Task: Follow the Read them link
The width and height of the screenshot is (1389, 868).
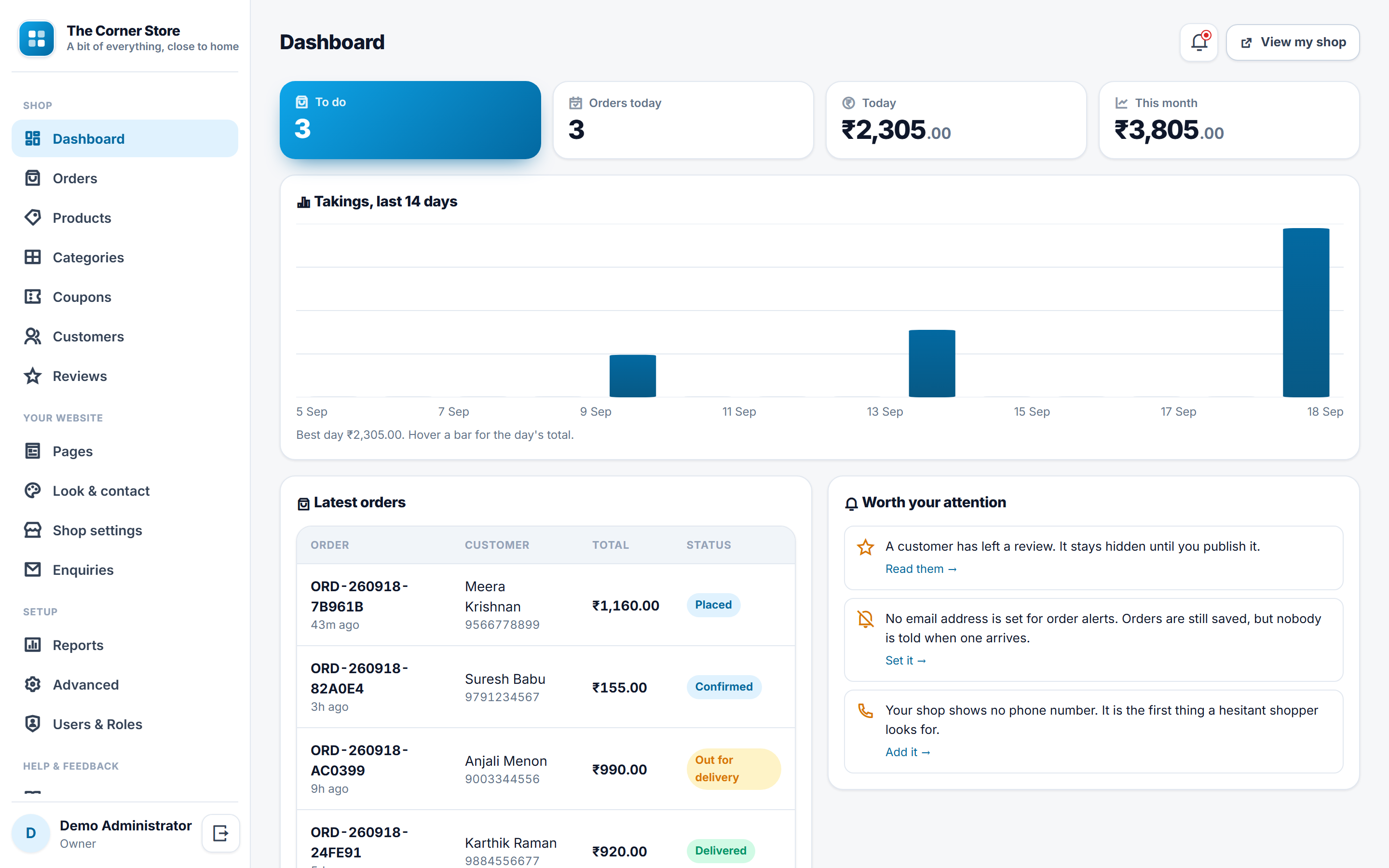Action: [x=921, y=569]
